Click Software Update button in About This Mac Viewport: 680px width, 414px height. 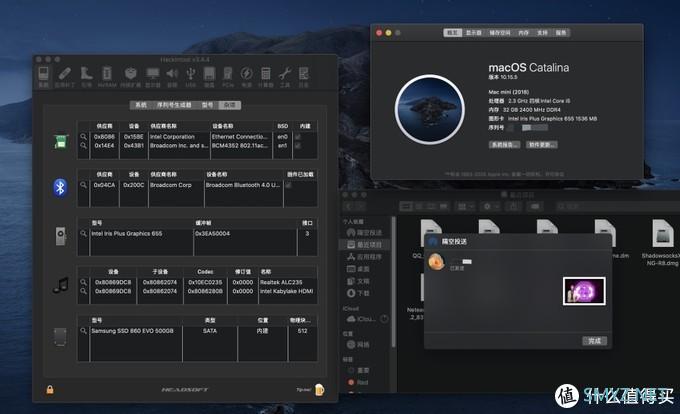[542, 144]
